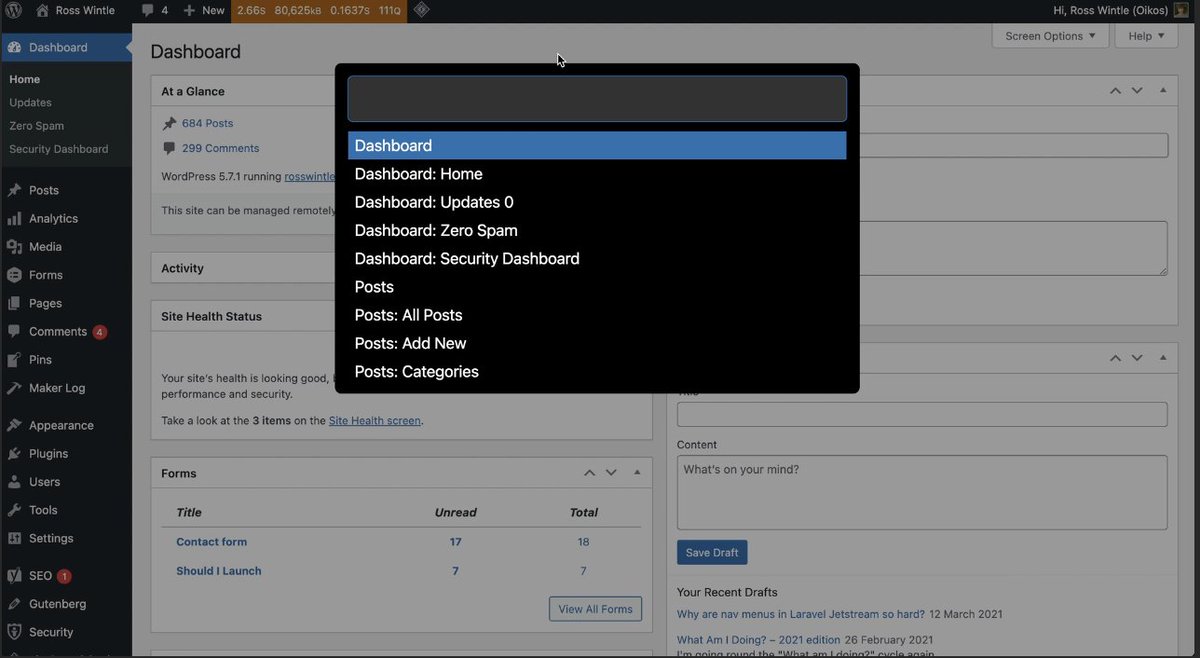Click the Save Draft button
Image resolution: width=1200 pixels, height=658 pixels.
[712, 553]
